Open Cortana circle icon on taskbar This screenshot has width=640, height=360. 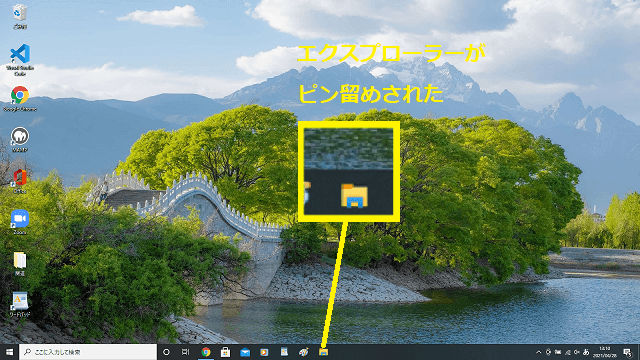(166, 352)
